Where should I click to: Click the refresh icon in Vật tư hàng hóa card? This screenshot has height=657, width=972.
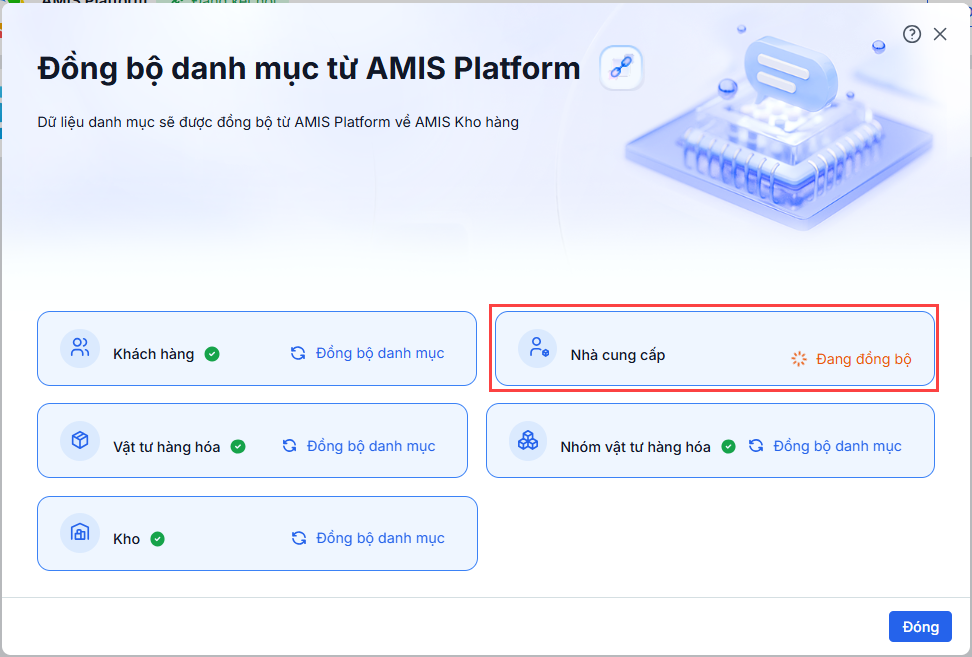pos(289,446)
